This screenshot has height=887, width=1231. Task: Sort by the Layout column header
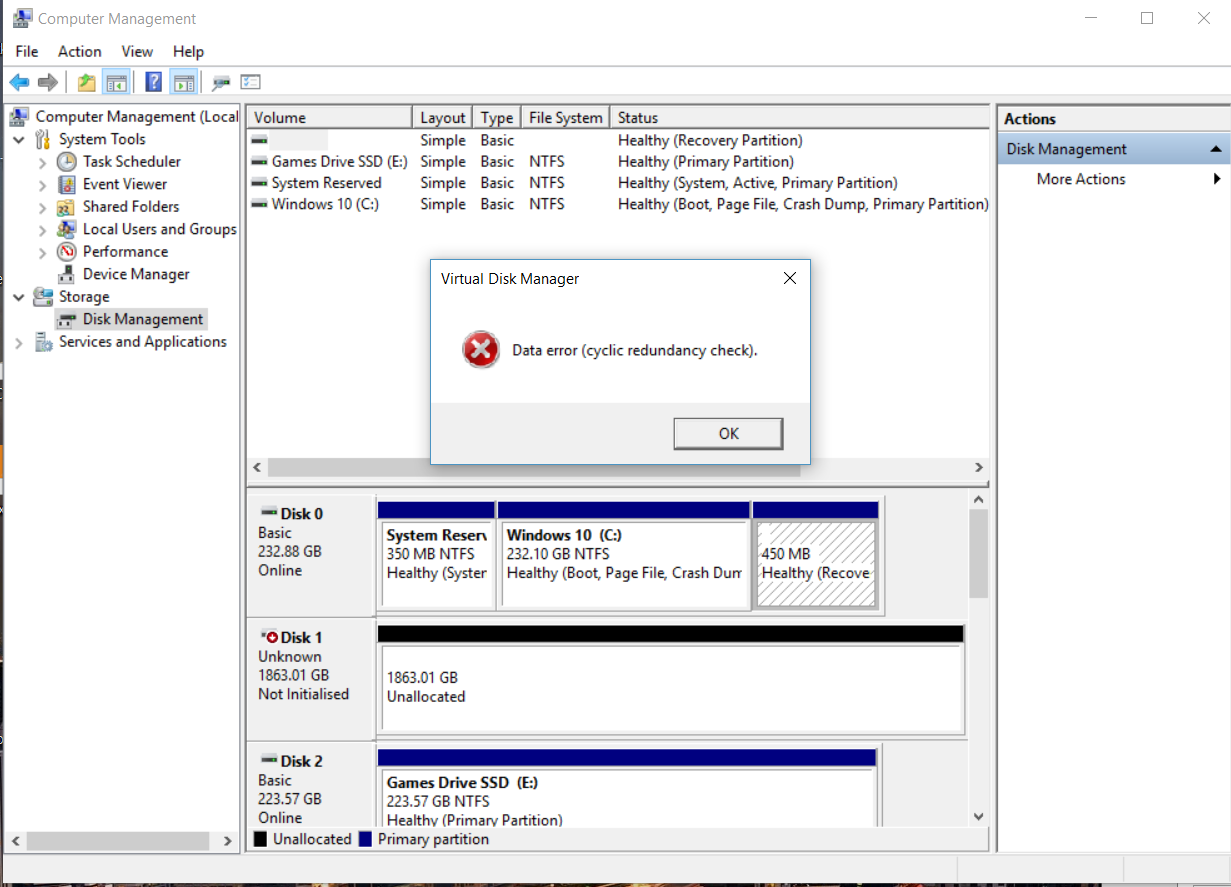coord(442,117)
